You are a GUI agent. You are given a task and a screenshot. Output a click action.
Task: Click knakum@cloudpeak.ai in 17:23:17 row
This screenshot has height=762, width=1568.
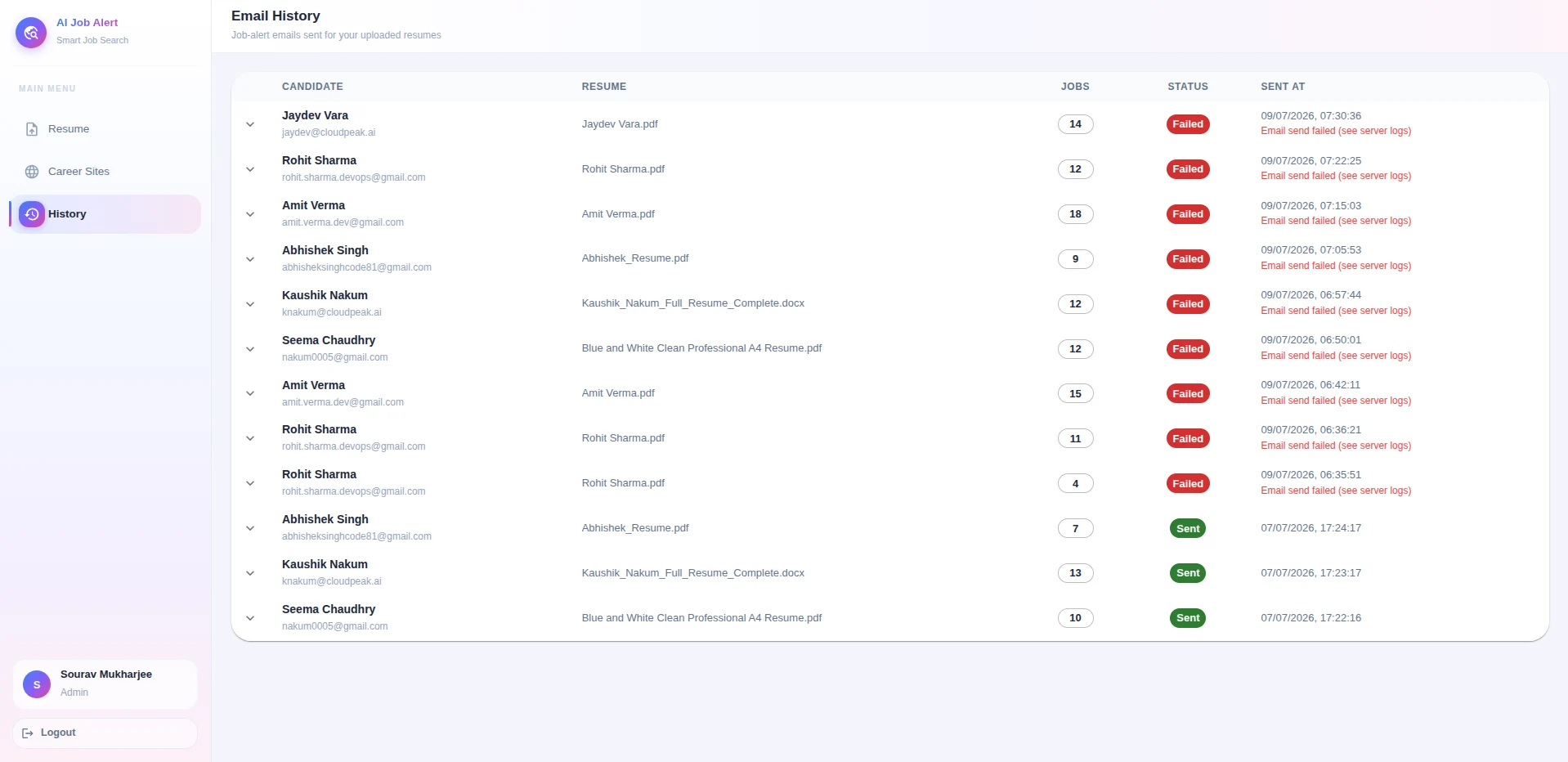tap(332, 581)
